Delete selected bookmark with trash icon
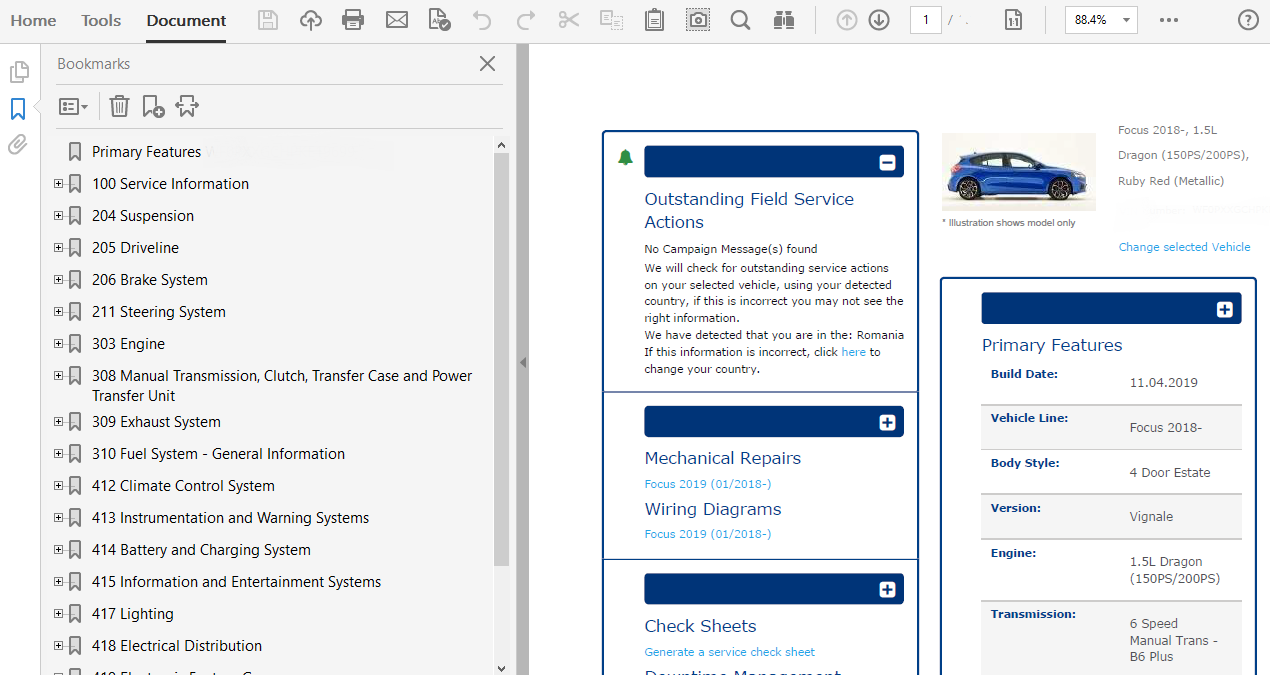The image size is (1270, 675). tap(119, 106)
